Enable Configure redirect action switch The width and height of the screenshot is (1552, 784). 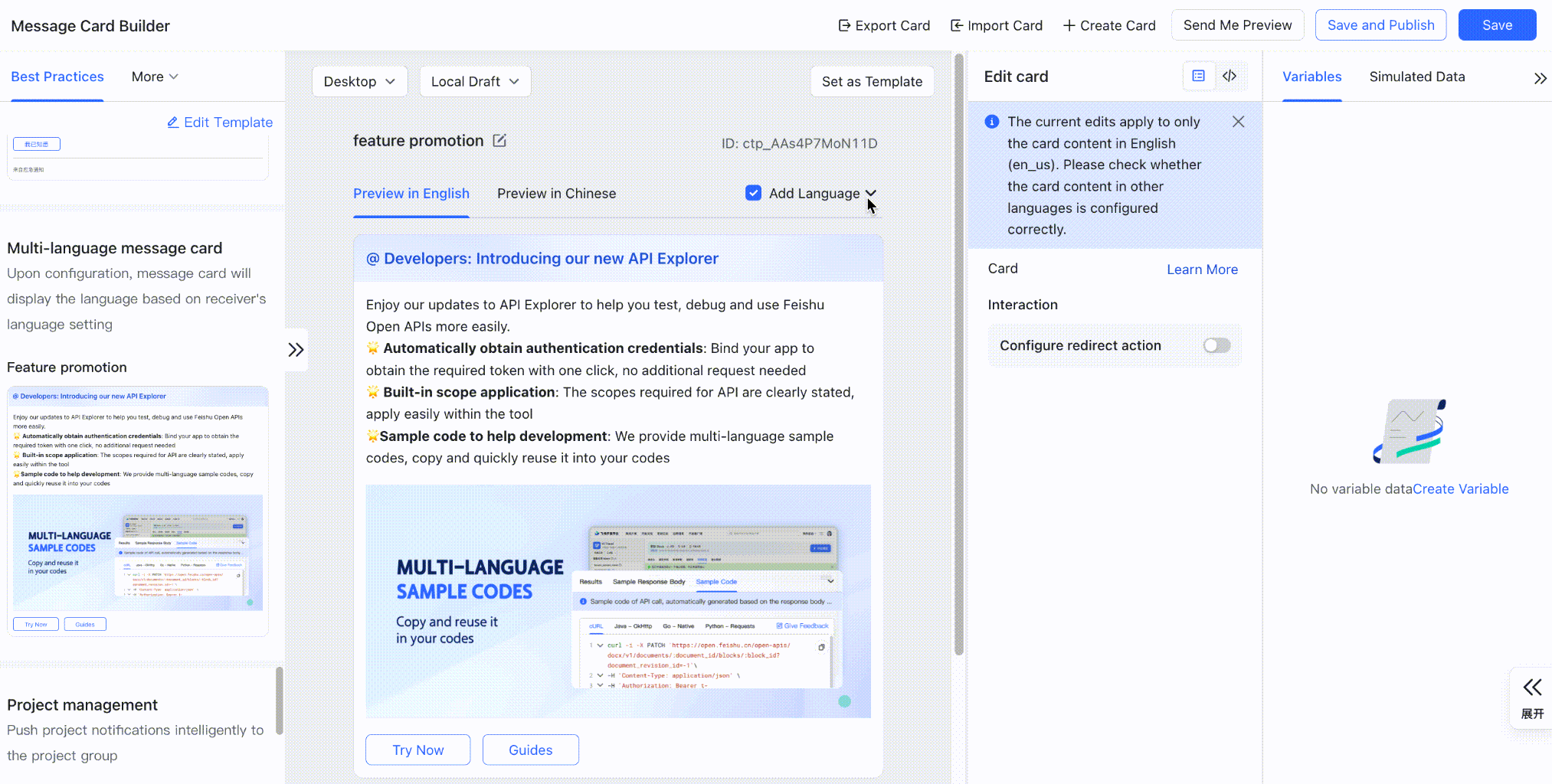point(1217,345)
